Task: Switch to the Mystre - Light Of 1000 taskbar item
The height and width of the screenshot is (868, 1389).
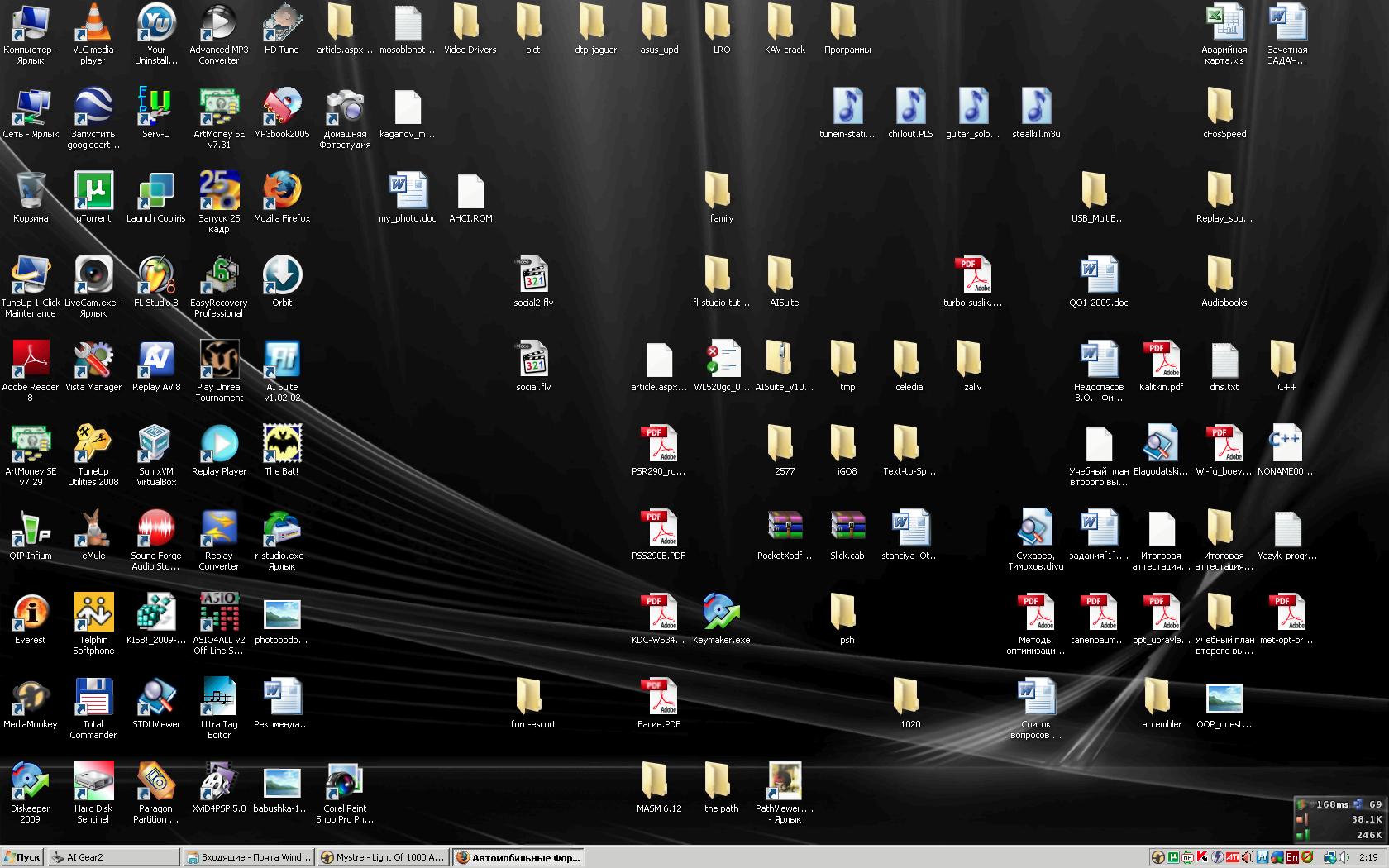Action: point(384,857)
